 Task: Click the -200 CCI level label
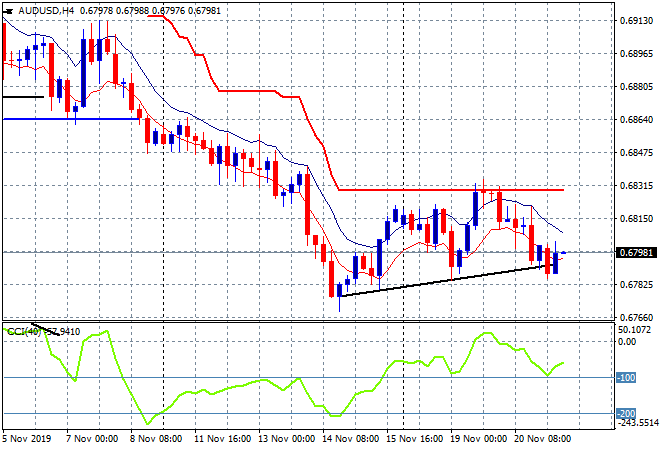(x=626, y=413)
